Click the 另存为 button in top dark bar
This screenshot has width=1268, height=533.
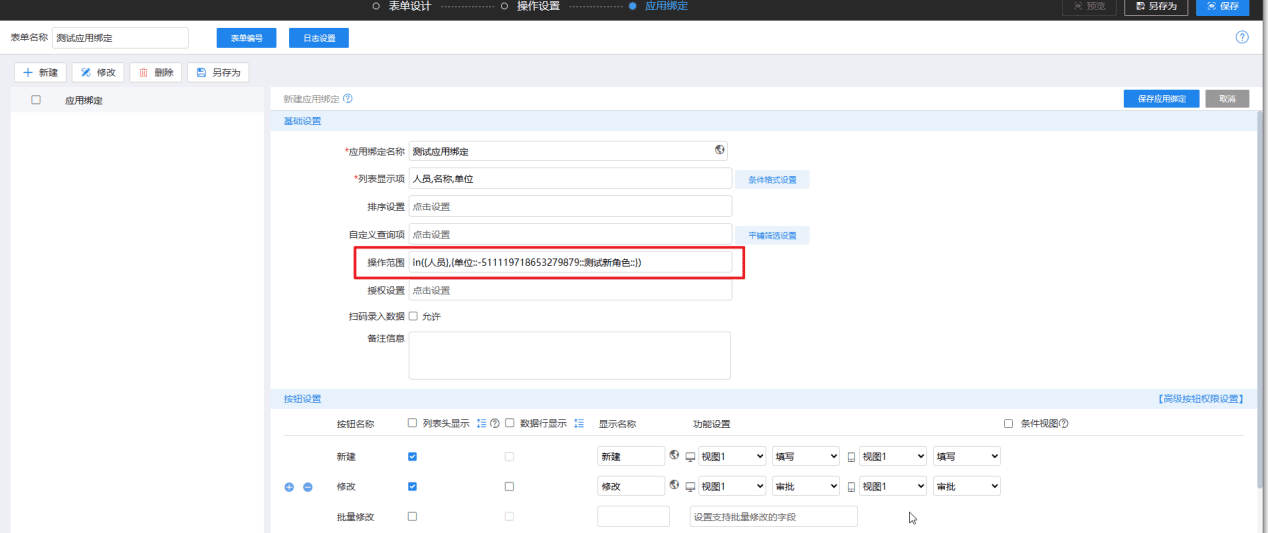(1156, 7)
